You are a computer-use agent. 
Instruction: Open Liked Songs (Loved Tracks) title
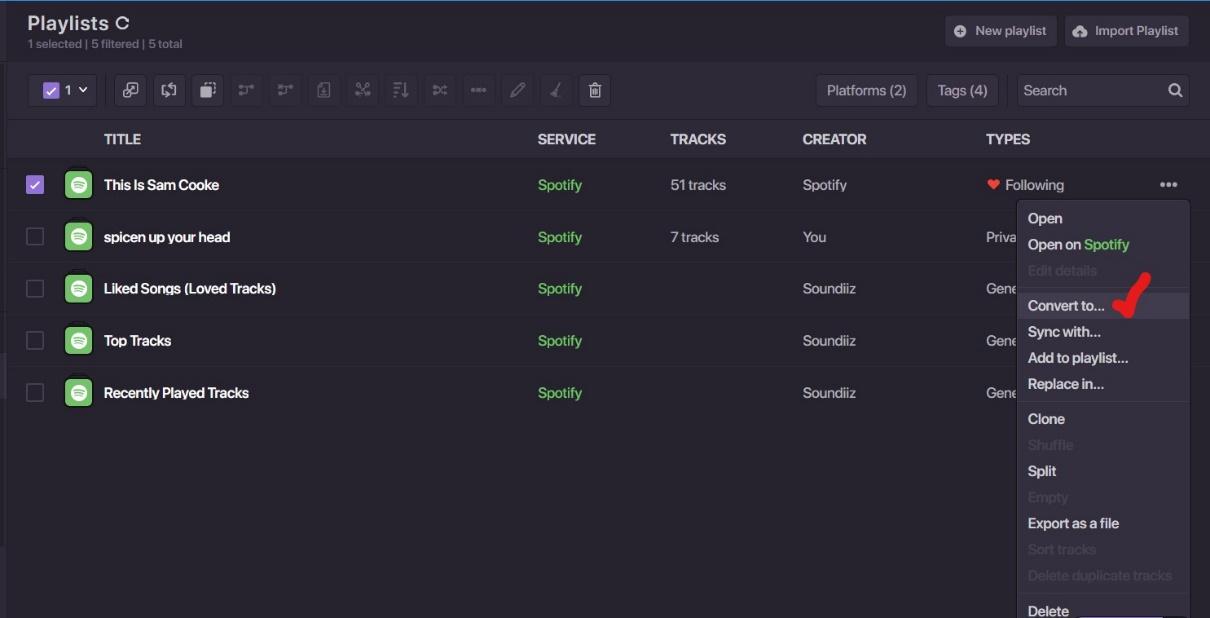190,289
